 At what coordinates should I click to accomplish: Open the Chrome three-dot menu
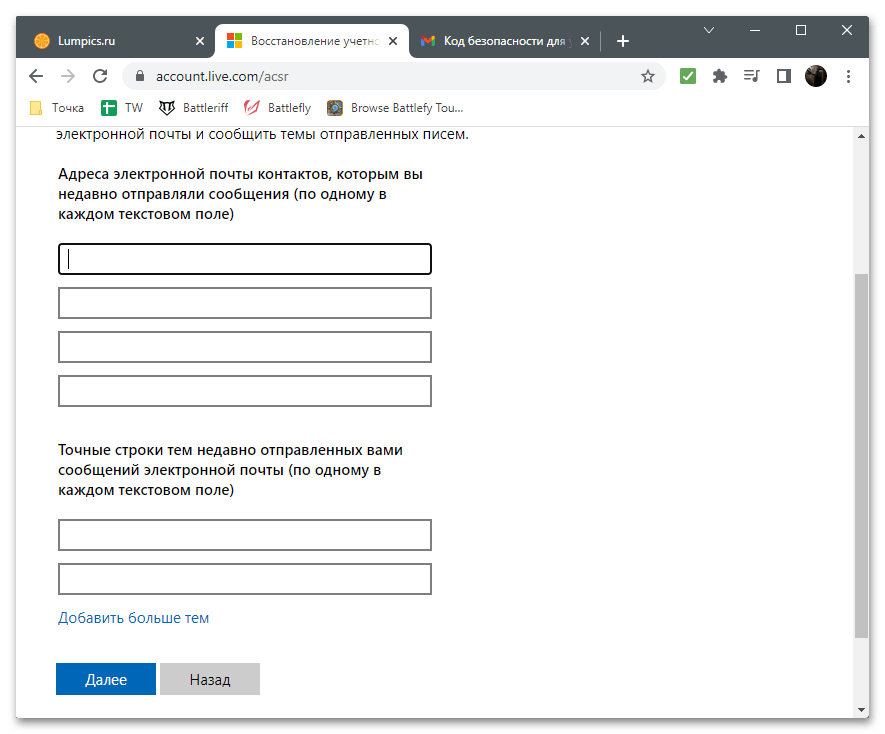pyautogui.click(x=848, y=76)
